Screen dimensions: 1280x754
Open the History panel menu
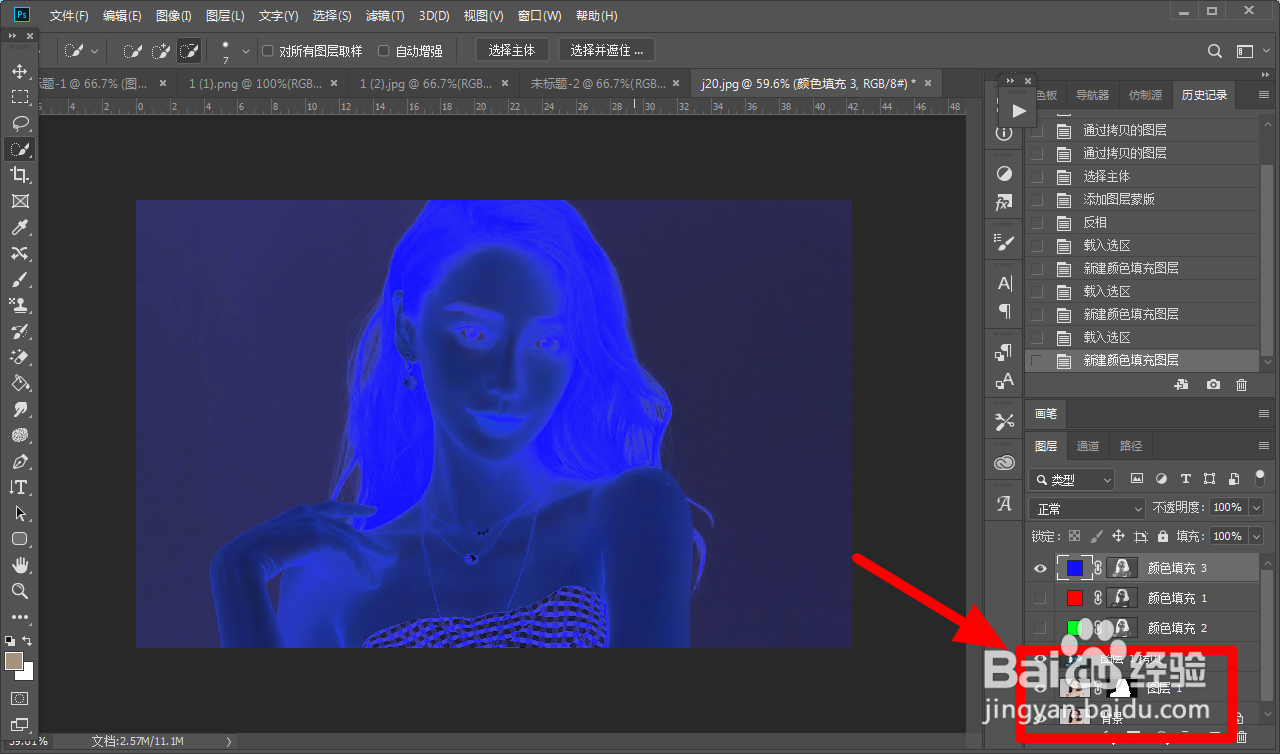[1262, 96]
